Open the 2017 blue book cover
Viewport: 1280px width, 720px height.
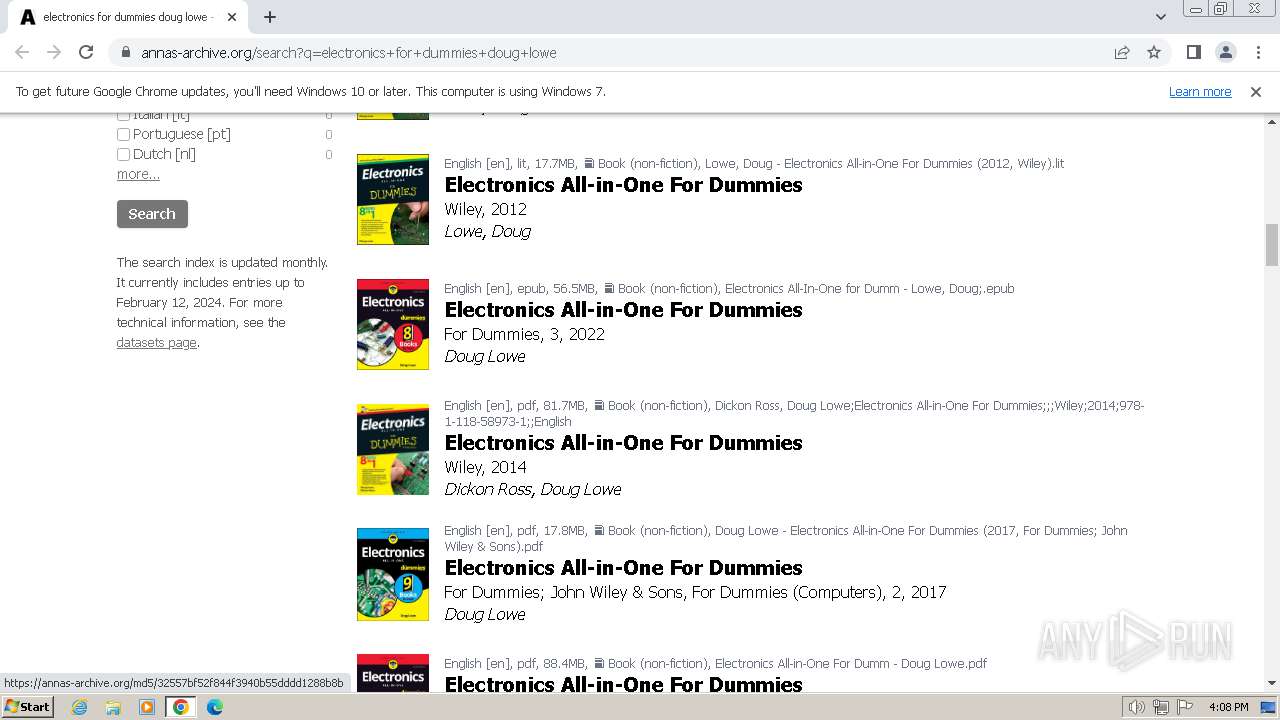pyautogui.click(x=393, y=574)
